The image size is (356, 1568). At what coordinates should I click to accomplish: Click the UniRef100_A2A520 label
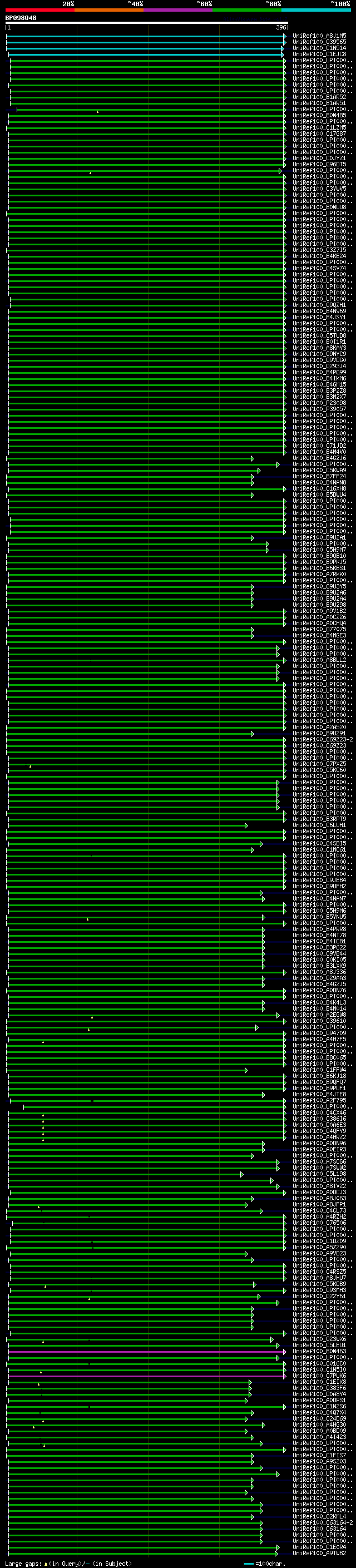point(319,728)
